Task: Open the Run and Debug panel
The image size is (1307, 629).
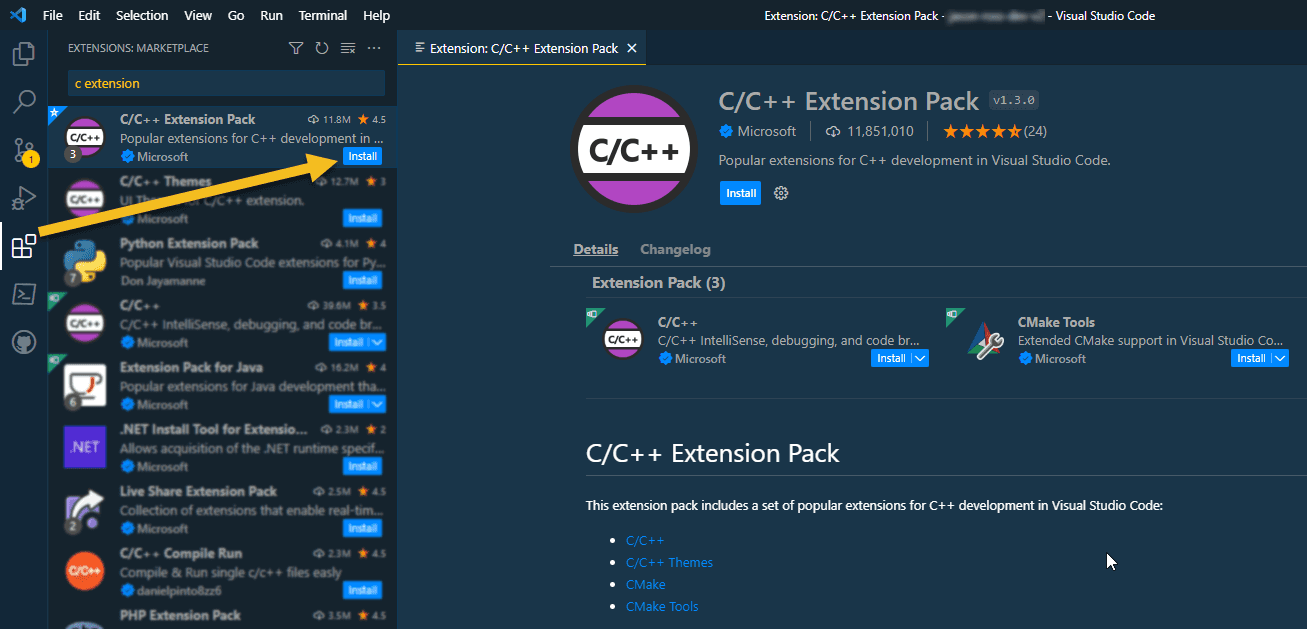Action: [22, 197]
